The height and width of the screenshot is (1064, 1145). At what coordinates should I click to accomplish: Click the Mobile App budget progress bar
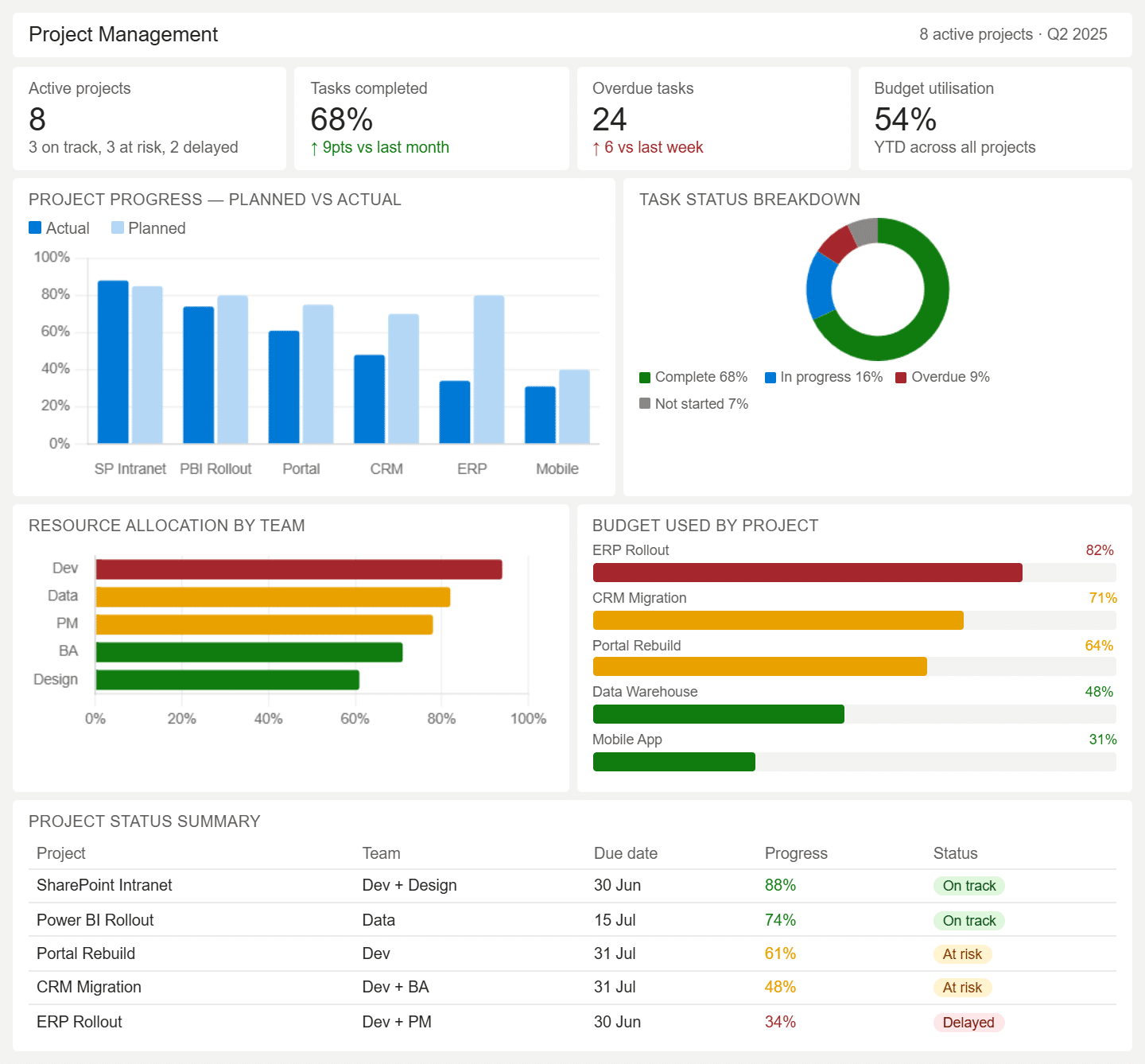[x=855, y=762]
